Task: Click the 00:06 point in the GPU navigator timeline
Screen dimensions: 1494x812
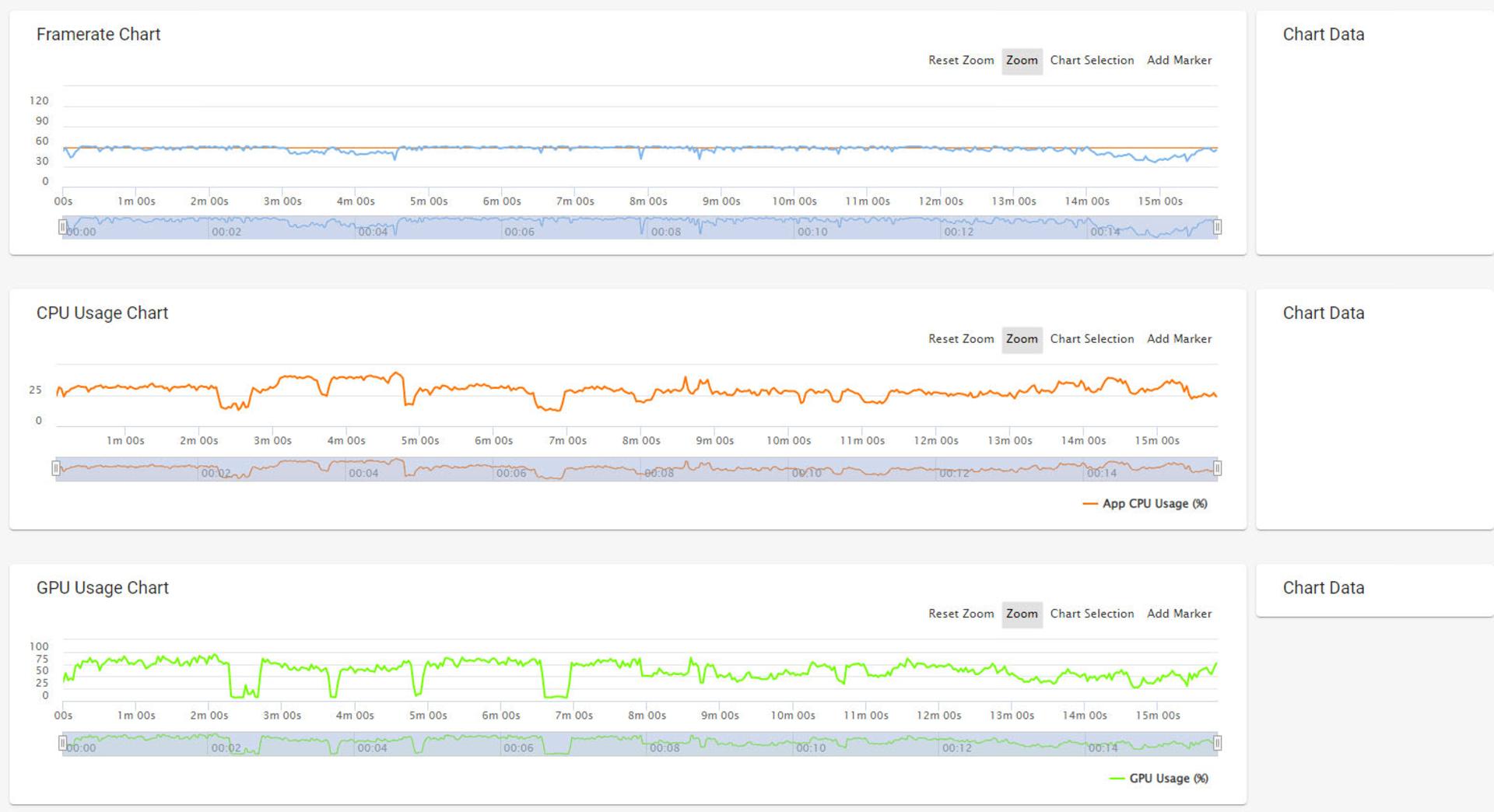Action: coord(518,748)
